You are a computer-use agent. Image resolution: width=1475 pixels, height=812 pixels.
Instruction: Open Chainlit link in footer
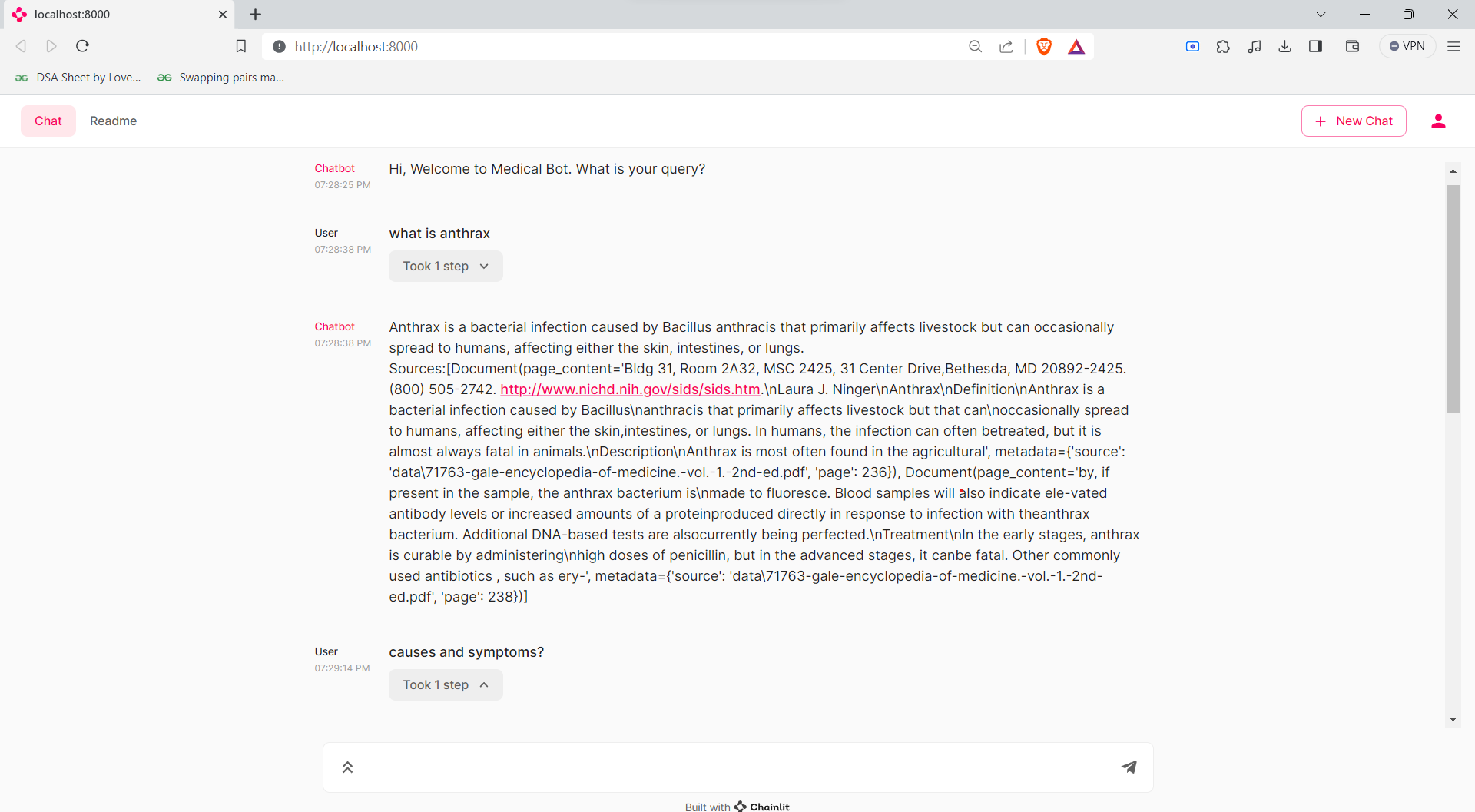(x=762, y=806)
